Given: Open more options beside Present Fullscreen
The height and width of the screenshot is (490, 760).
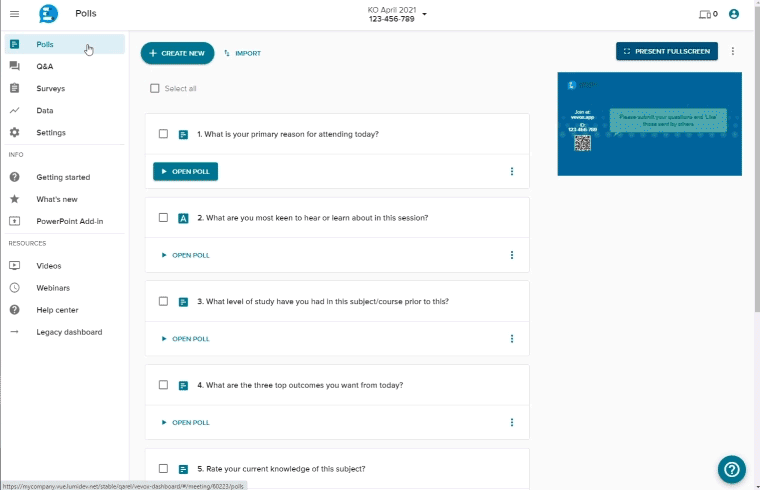Looking at the screenshot, I should [733, 51].
